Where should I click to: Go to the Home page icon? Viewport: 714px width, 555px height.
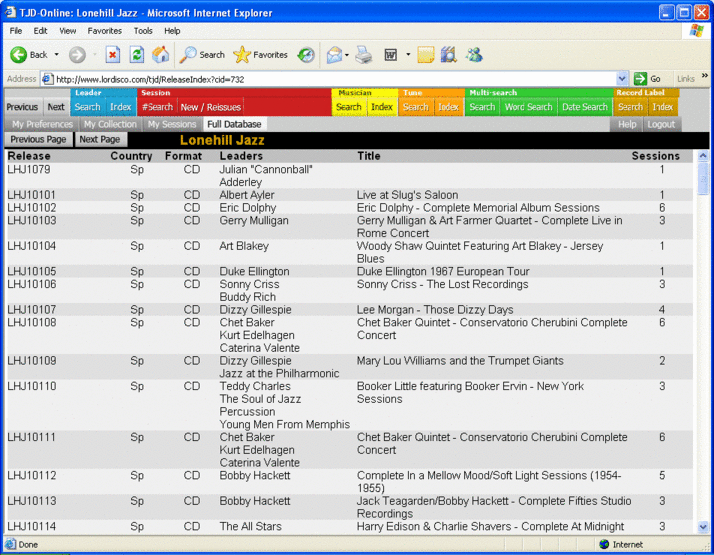point(160,55)
